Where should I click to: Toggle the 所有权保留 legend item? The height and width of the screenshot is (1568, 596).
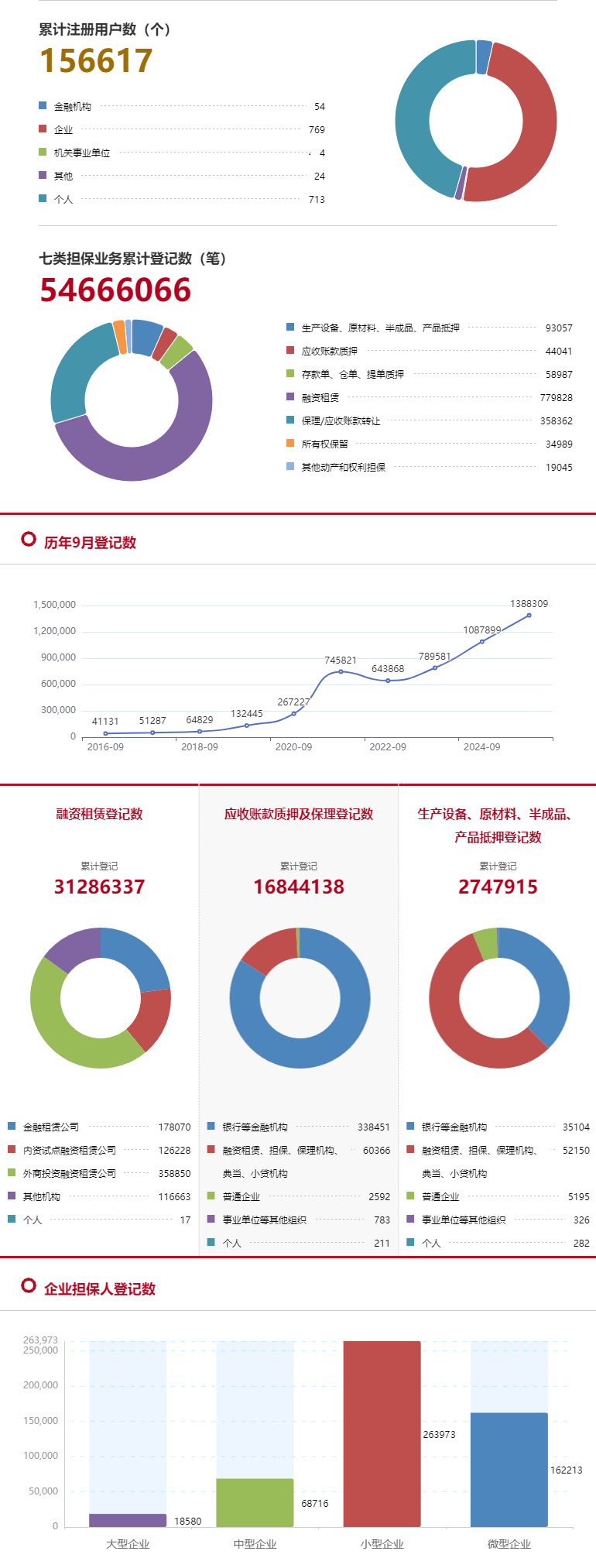point(324,444)
